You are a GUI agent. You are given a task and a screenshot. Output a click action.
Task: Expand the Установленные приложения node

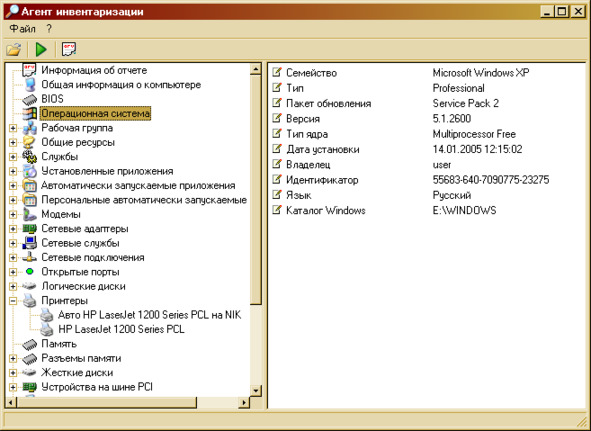click(x=13, y=172)
